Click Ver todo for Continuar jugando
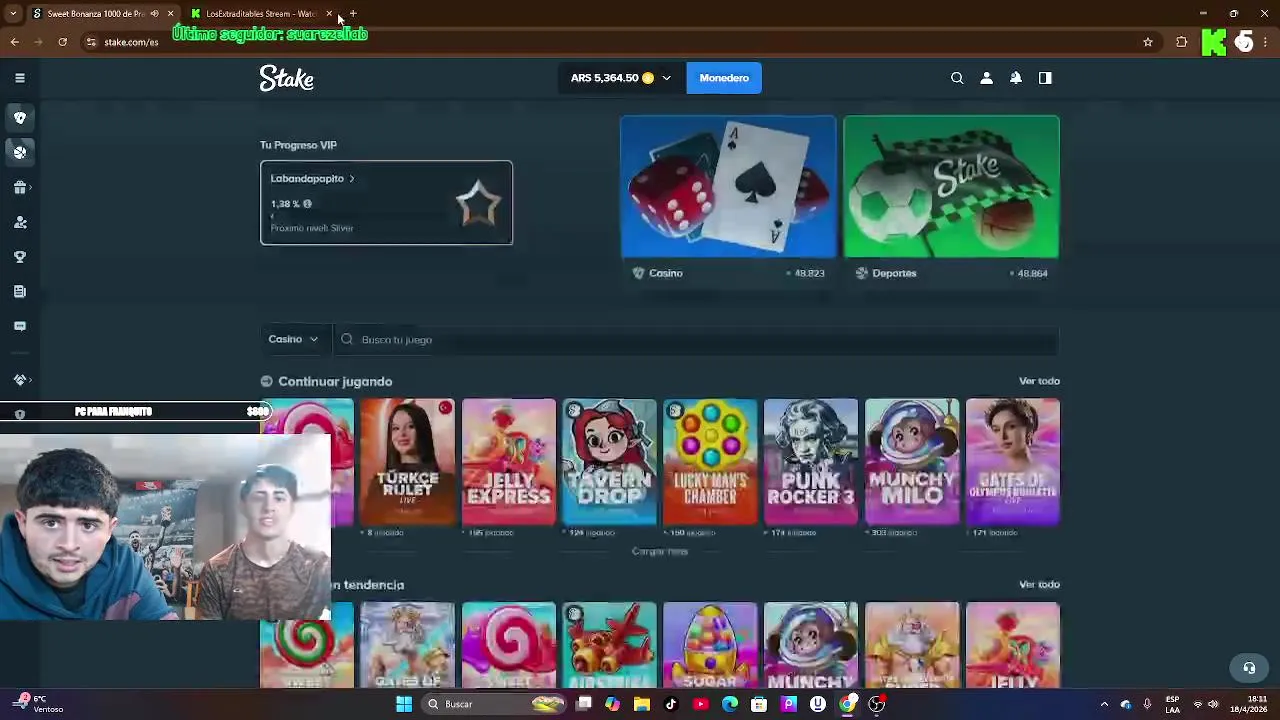This screenshot has width=1280, height=720. [x=1039, y=381]
